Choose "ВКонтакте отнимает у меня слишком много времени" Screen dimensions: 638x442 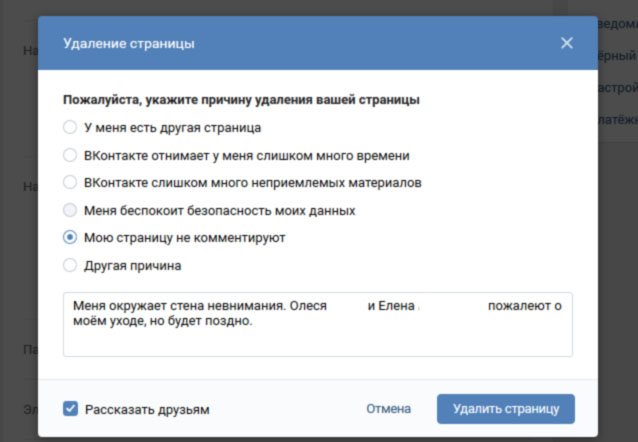pyautogui.click(x=70, y=155)
